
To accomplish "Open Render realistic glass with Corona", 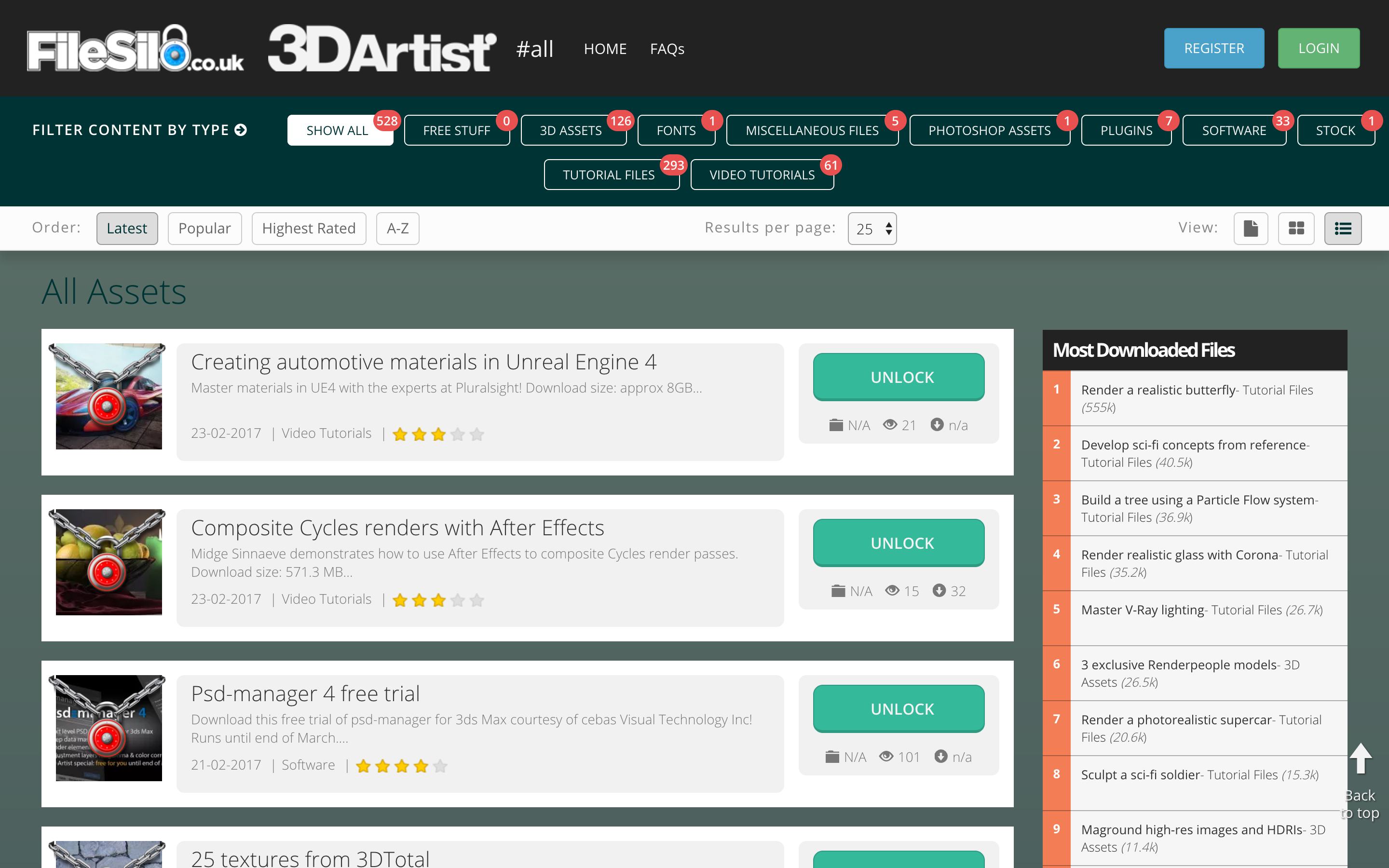I will [x=1180, y=555].
